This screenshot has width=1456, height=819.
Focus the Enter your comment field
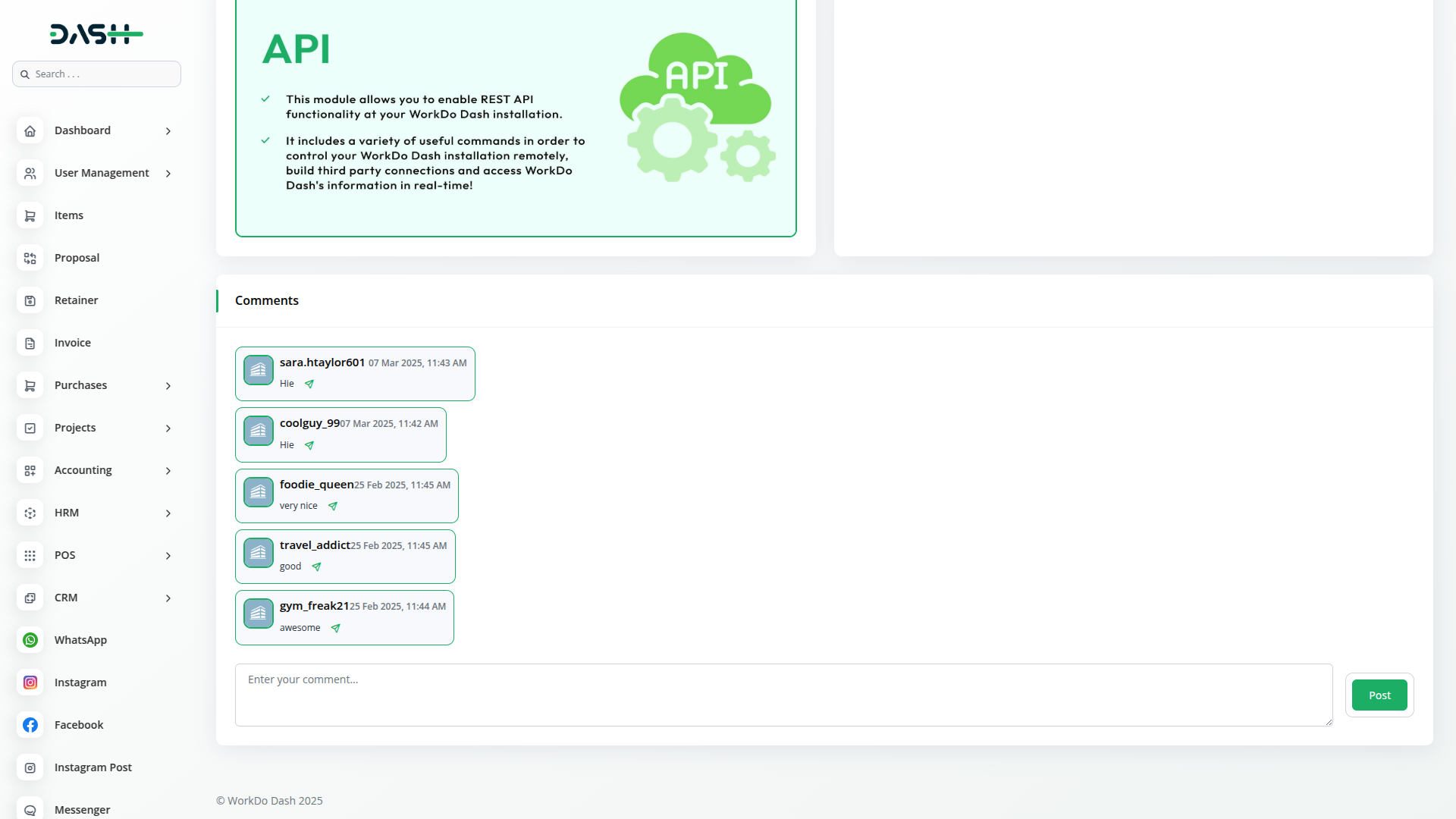point(783,695)
